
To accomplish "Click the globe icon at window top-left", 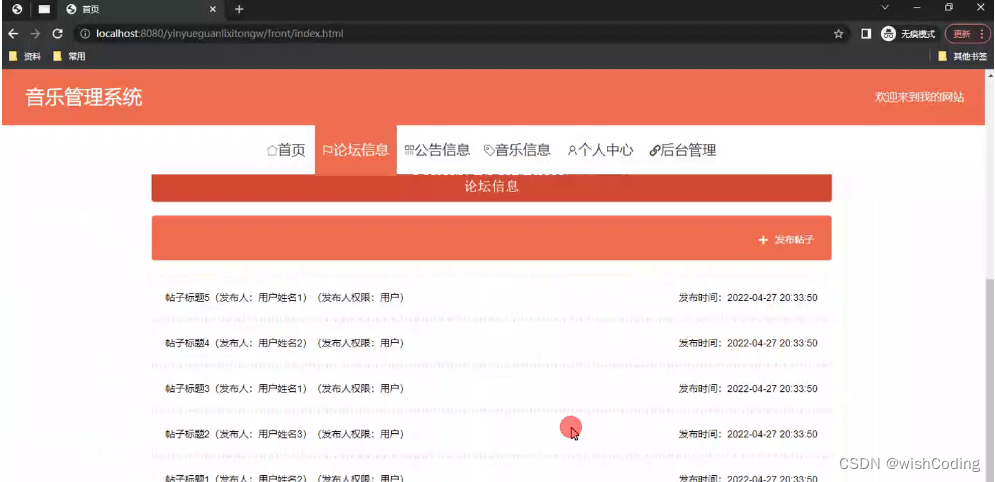I will 17,10.
